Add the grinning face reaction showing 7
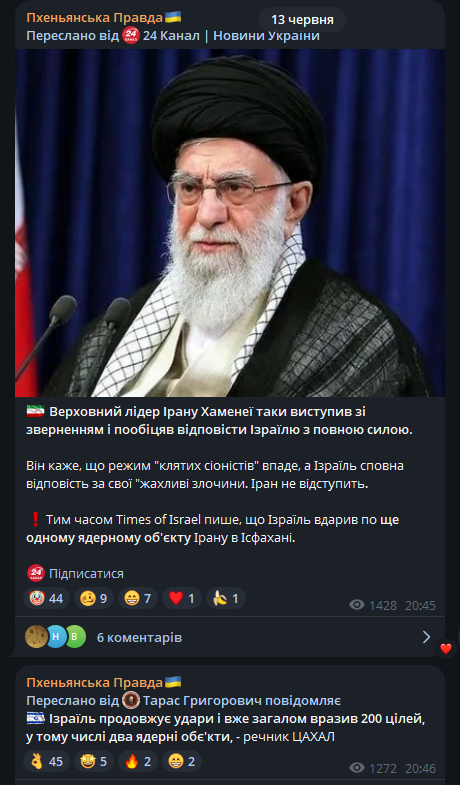Viewport: 460px width, 785px height. [x=138, y=598]
